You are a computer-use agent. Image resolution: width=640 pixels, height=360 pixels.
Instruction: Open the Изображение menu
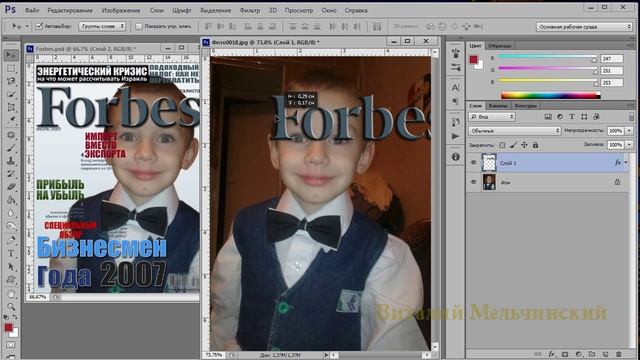click(x=121, y=10)
